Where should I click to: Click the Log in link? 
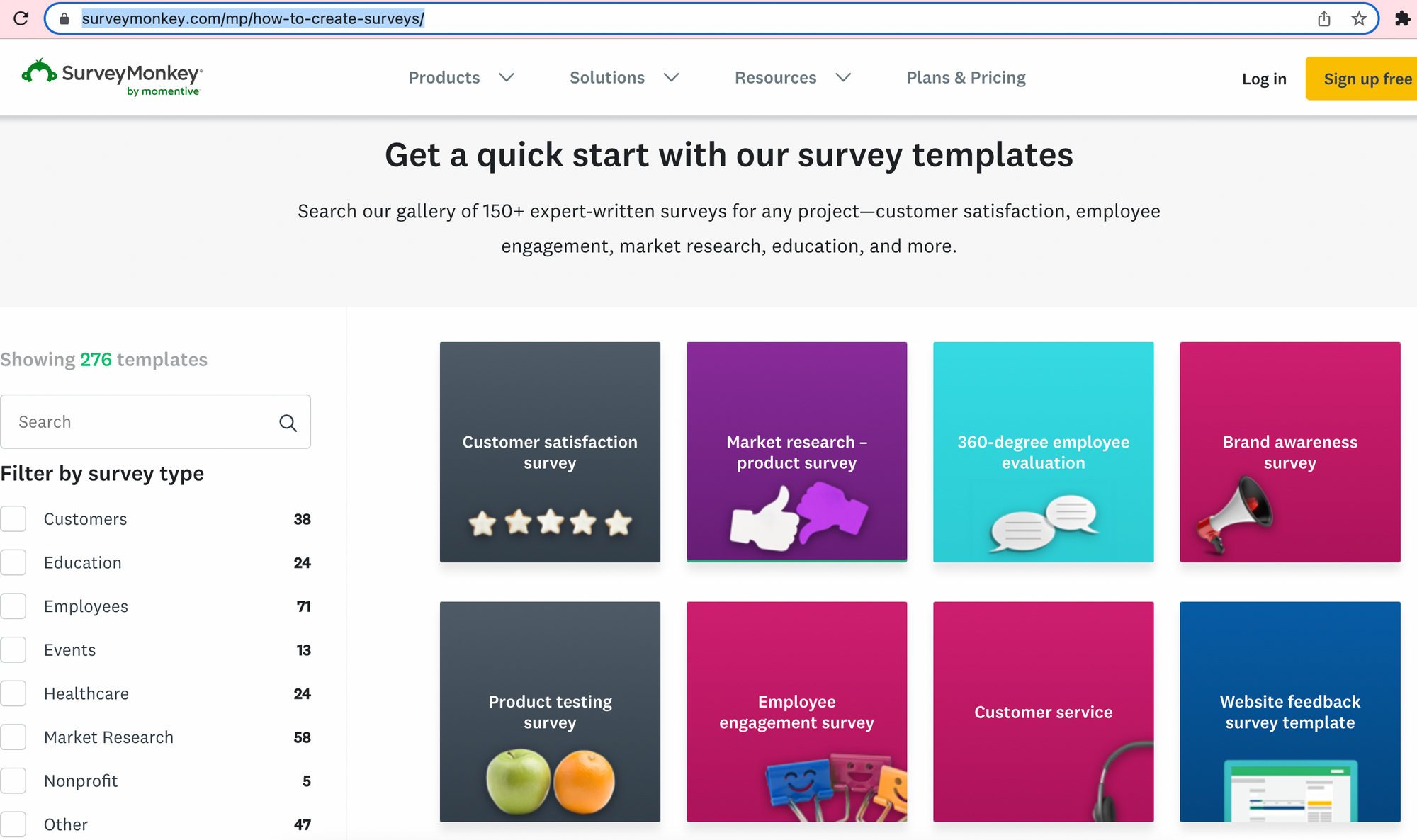pyautogui.click(x=1264, y=79)
